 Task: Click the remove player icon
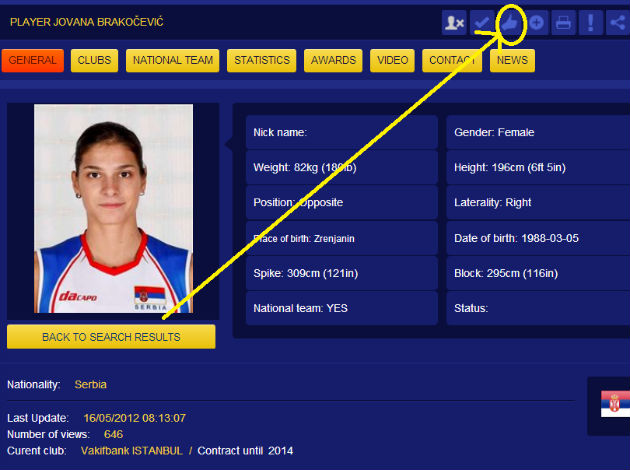(454, 22)
